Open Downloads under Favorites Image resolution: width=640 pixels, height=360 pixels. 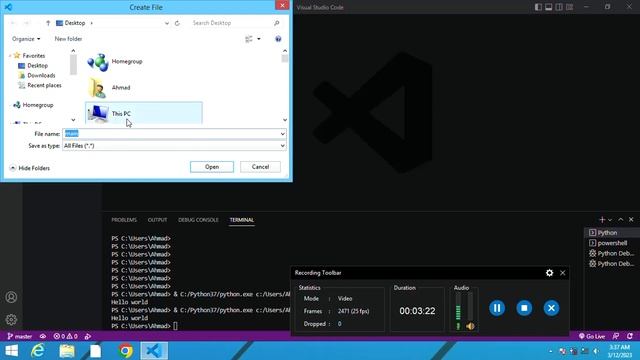click(41, 75)
